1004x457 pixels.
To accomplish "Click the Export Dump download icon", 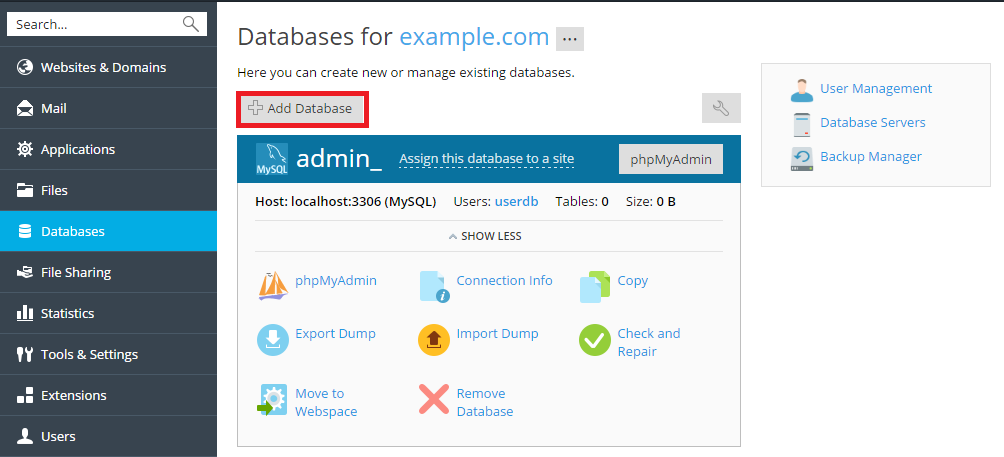I will coord(273,339).
